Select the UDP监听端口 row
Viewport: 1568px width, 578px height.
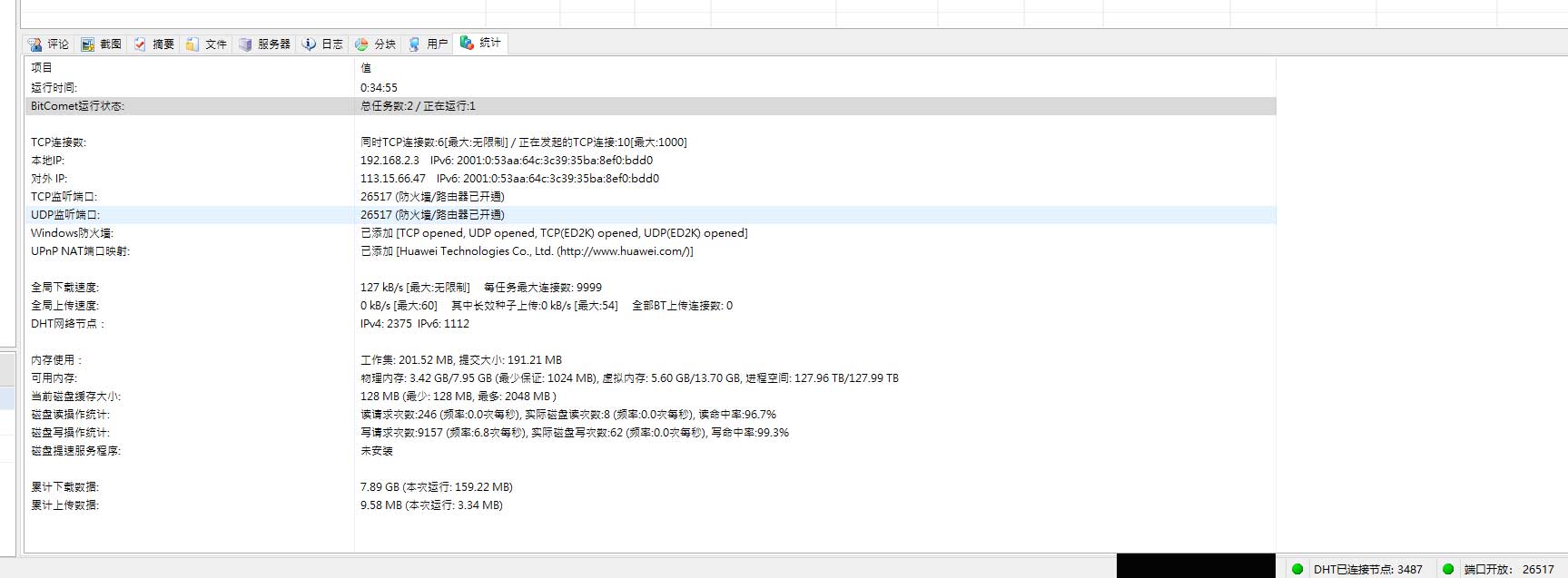click(x=65, y=215)
